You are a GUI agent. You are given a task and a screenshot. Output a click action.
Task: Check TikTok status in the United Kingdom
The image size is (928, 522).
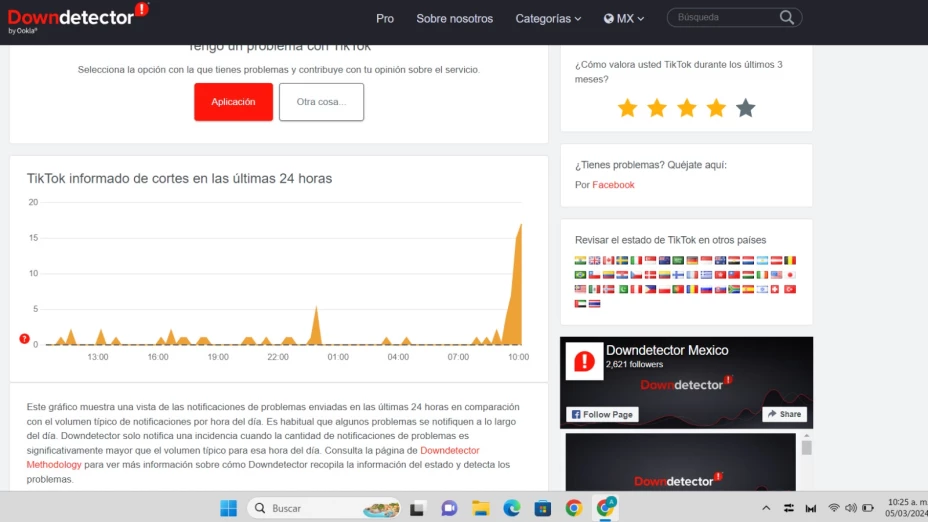595,260
